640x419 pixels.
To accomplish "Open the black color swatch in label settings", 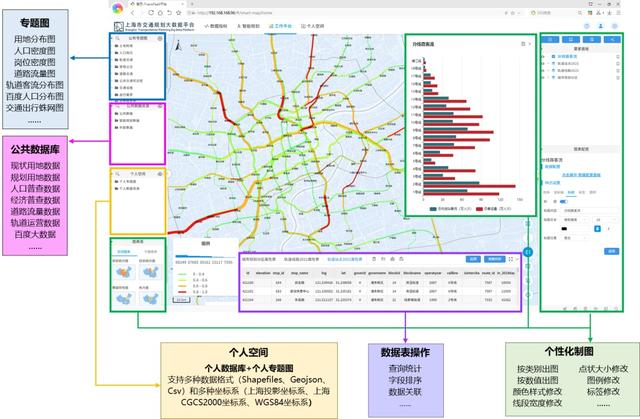I will [x=564, y=229].
